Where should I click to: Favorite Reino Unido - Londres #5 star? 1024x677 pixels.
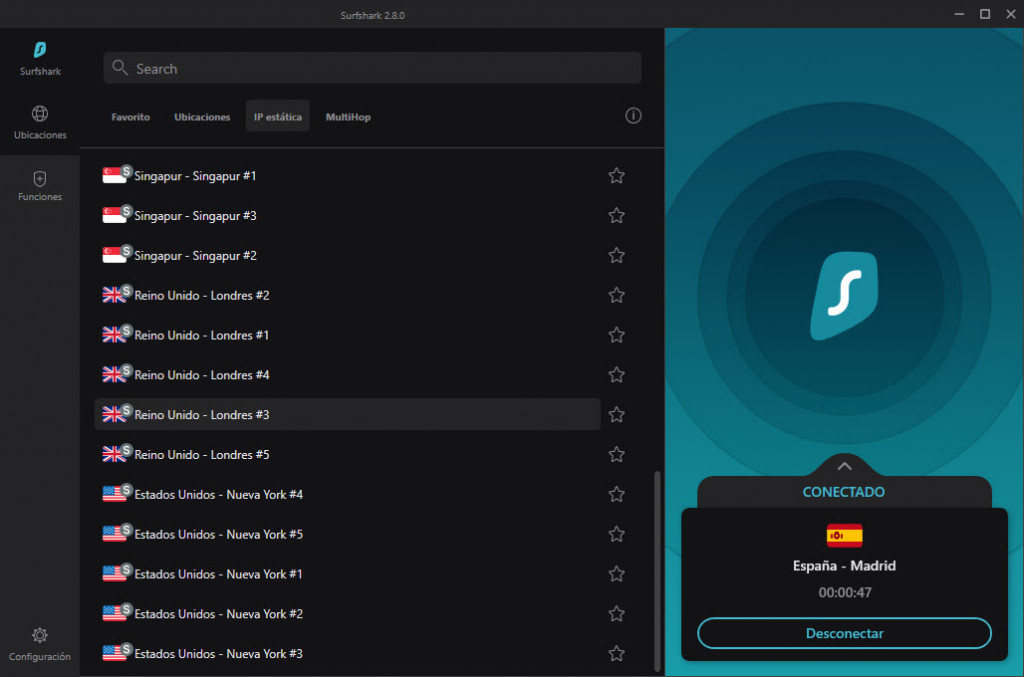(616, 454)
